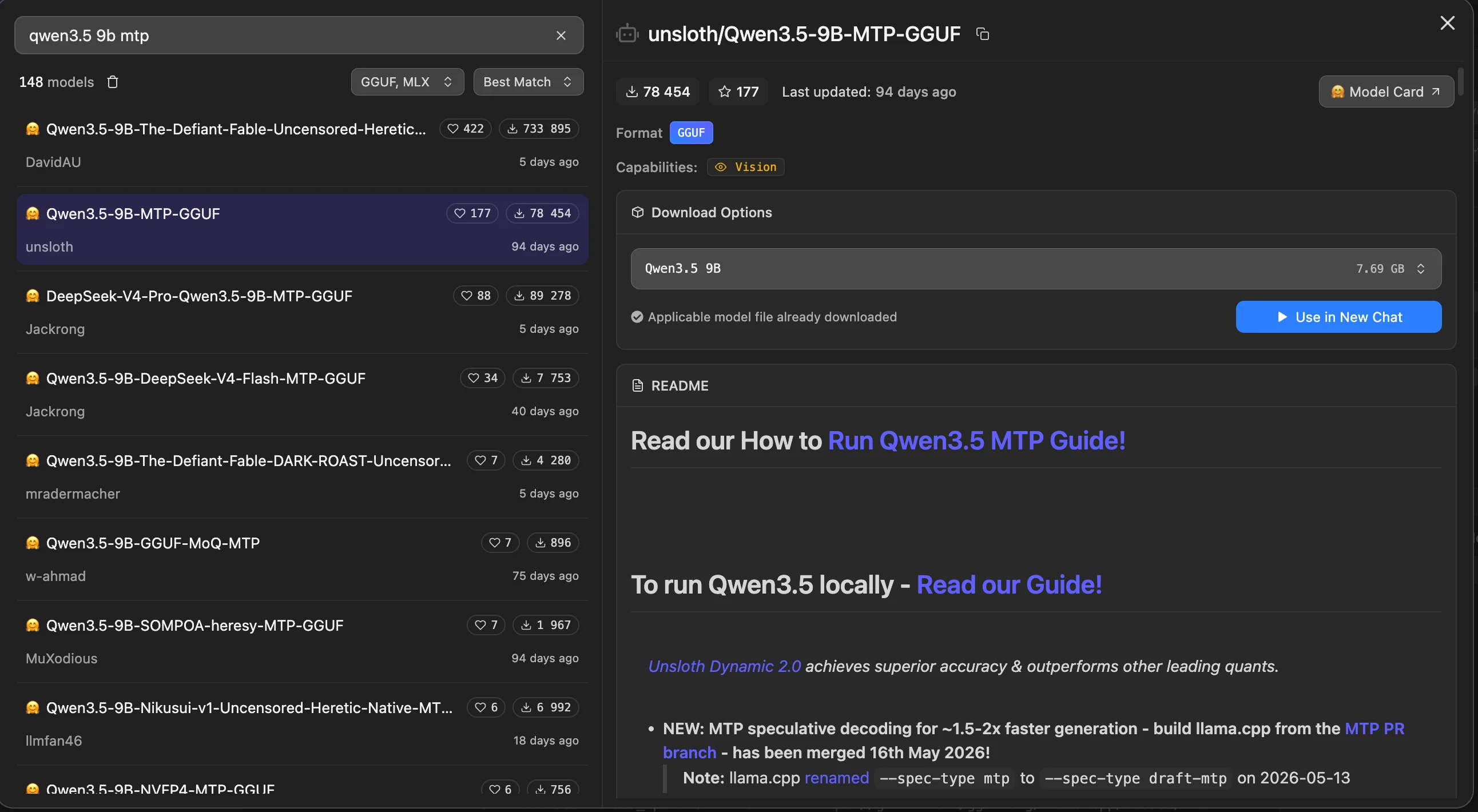This screenshot has width=1478, height=812.
Task: Click the Hugging Face emoji on Qwen3.5-9B-GGUF-MoQ-MTP row
Action: [33, 543]
